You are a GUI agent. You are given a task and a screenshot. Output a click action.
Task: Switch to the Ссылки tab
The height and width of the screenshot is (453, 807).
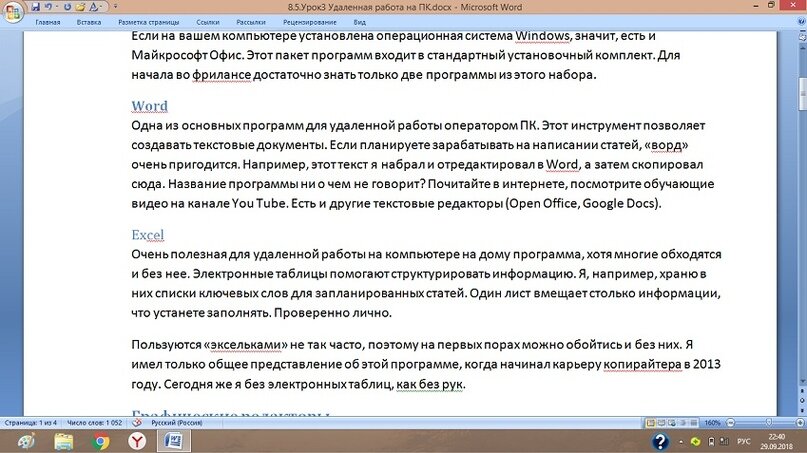click(x=208, y=22)
